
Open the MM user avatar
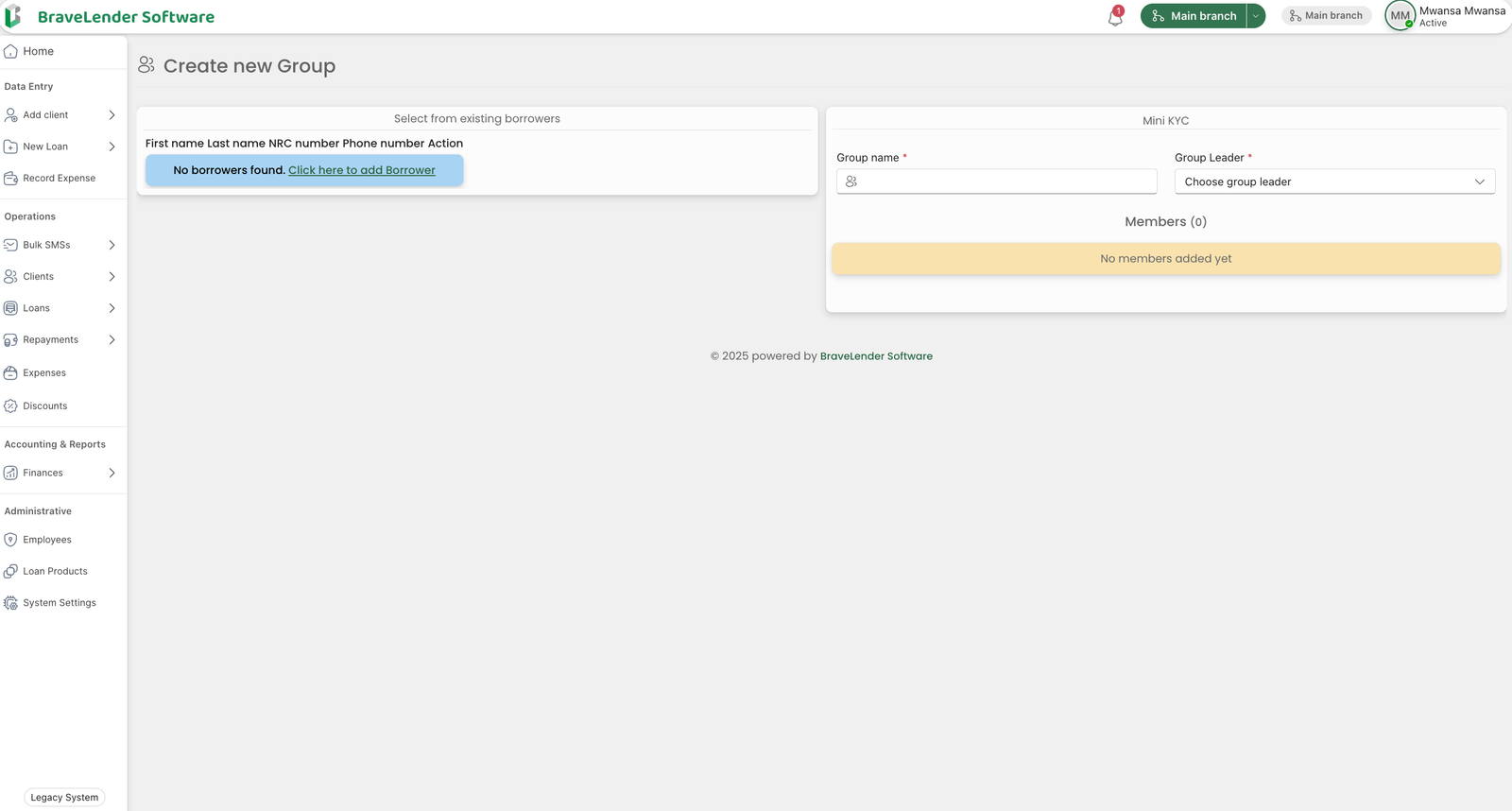coord(1400,16)
